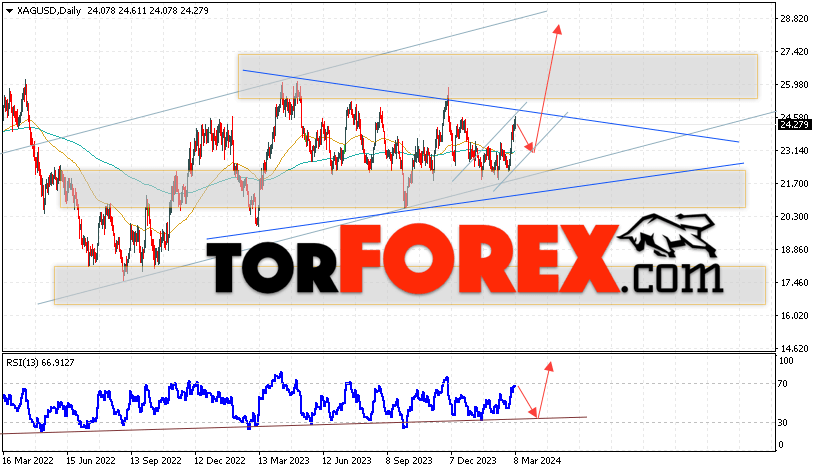Select the 17.460 price axis label

coord(795,283)
